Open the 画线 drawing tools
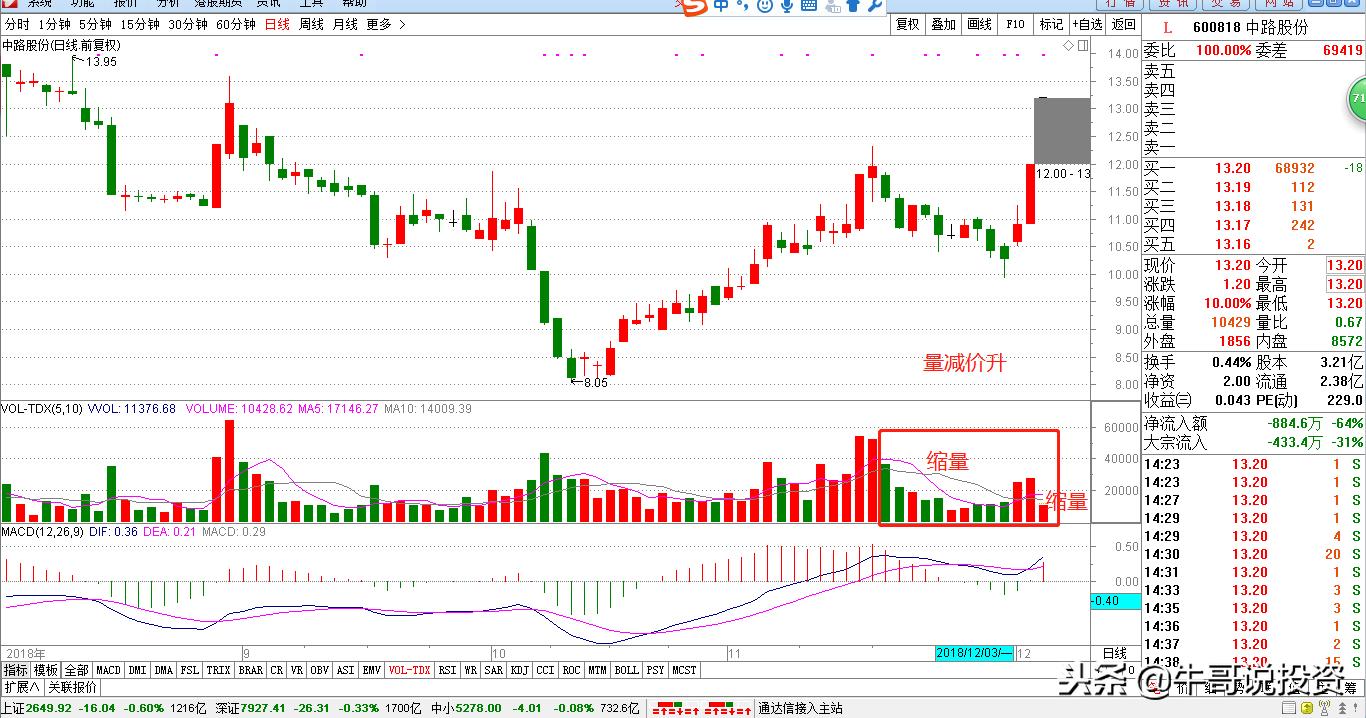 pos(979,24)
